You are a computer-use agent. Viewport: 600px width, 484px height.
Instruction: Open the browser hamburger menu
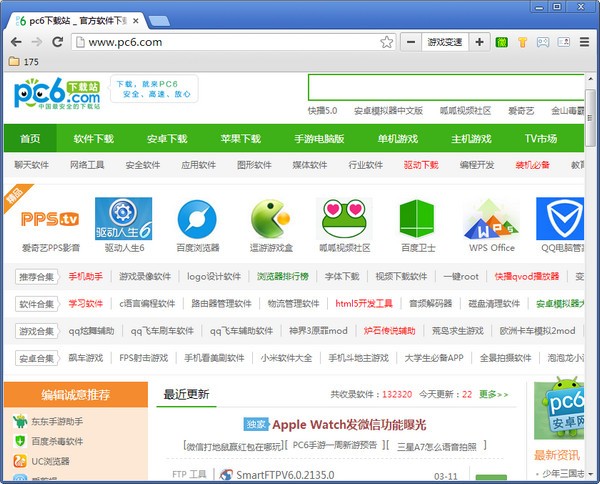584,42
